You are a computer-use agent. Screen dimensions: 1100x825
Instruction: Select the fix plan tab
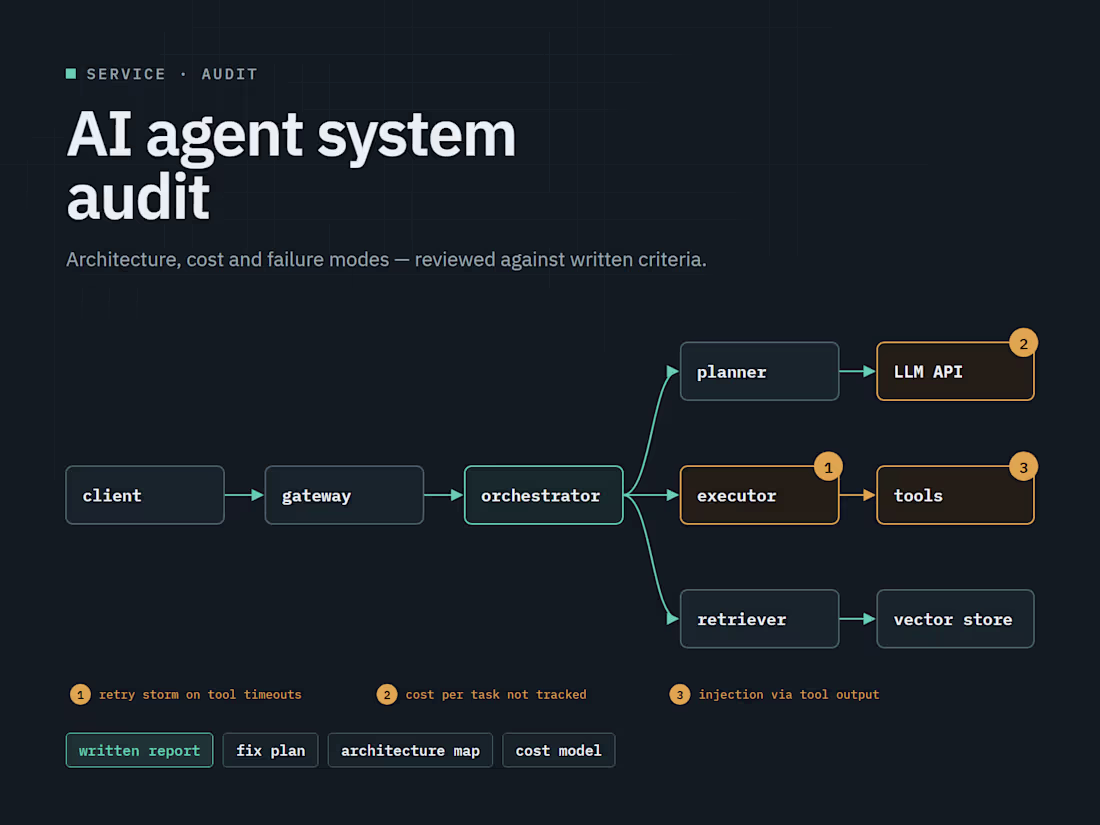click(271, 751)
